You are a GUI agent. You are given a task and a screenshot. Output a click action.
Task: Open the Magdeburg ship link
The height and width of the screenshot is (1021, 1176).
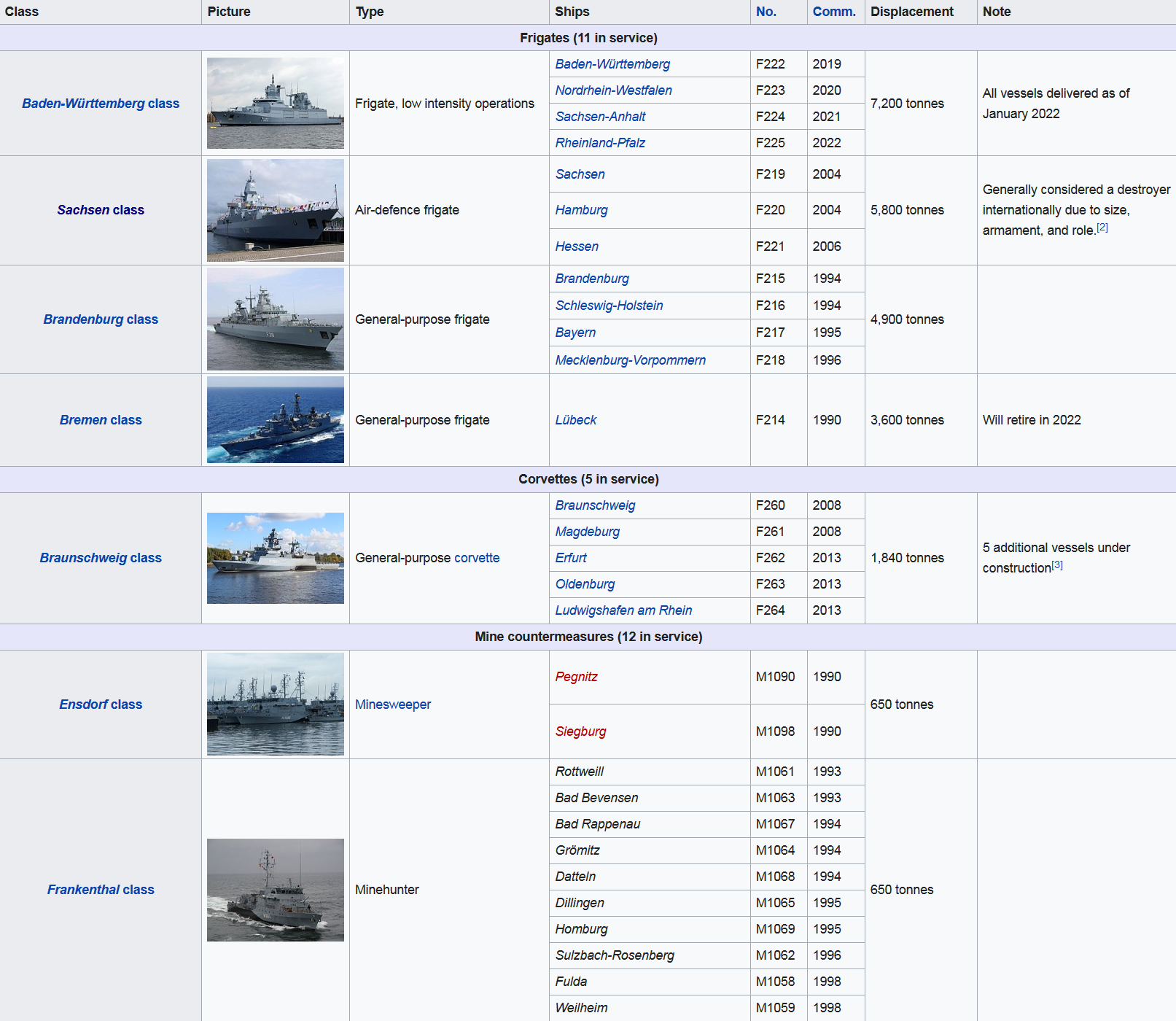[588, 532]
